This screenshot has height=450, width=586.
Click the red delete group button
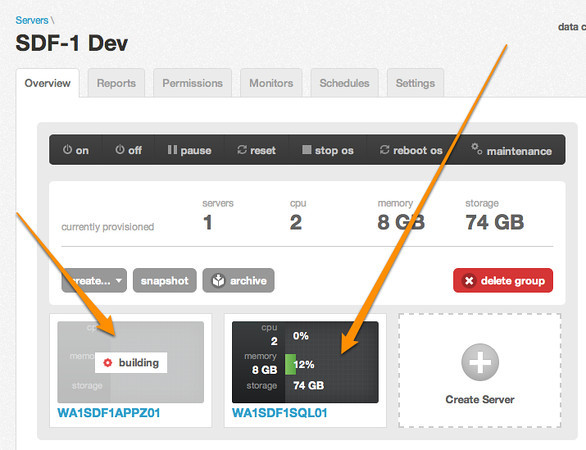[x=503, y=280]
